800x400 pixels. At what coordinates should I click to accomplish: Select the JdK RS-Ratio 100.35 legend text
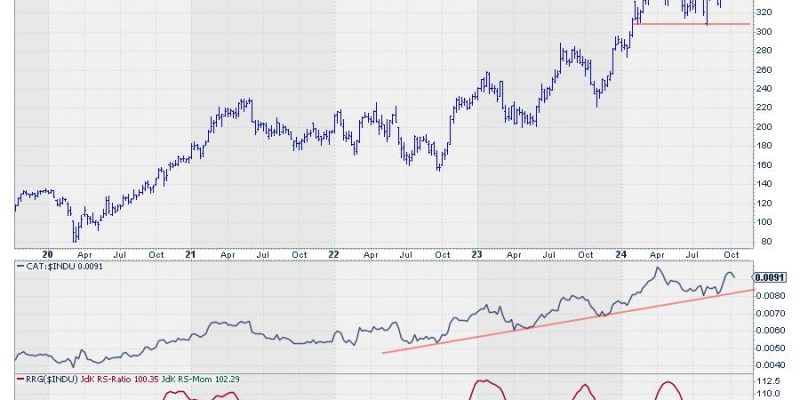[119, 379]
